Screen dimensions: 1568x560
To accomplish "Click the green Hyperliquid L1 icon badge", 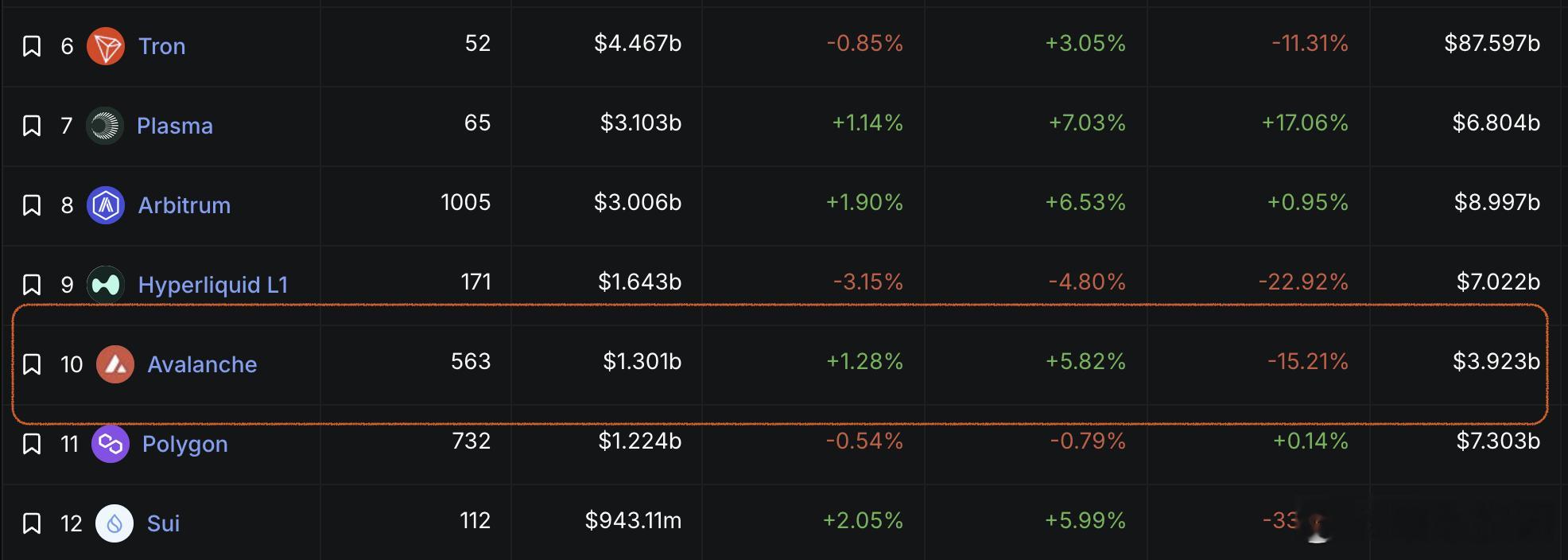I will coord(107,284).
